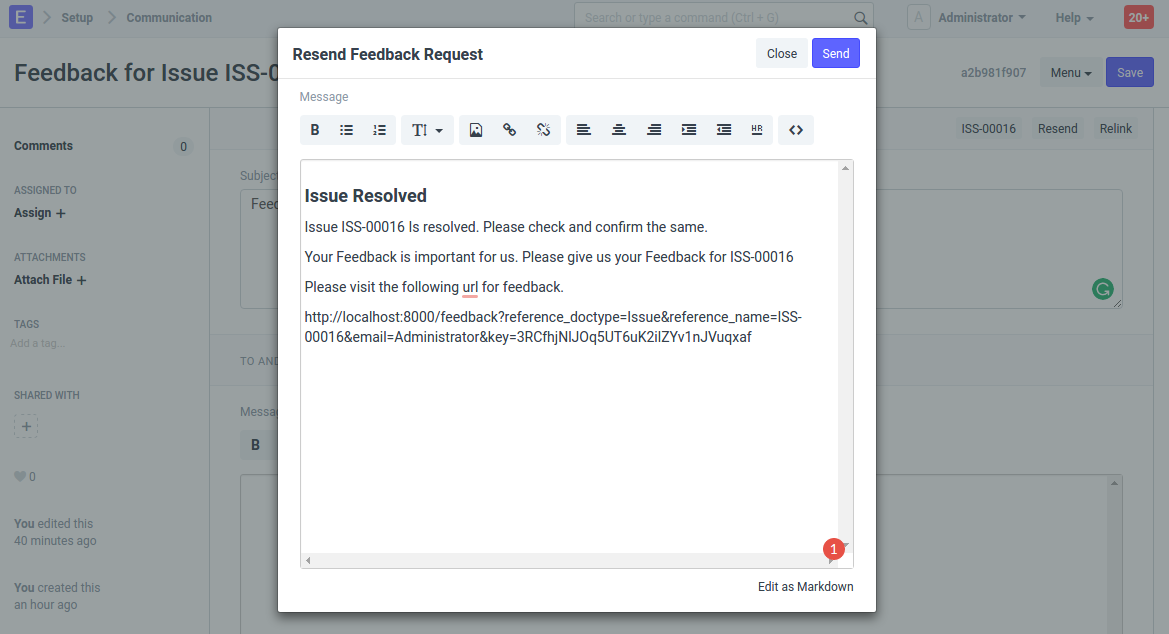Insert an unordered bullet list

[x=347, y=130]
